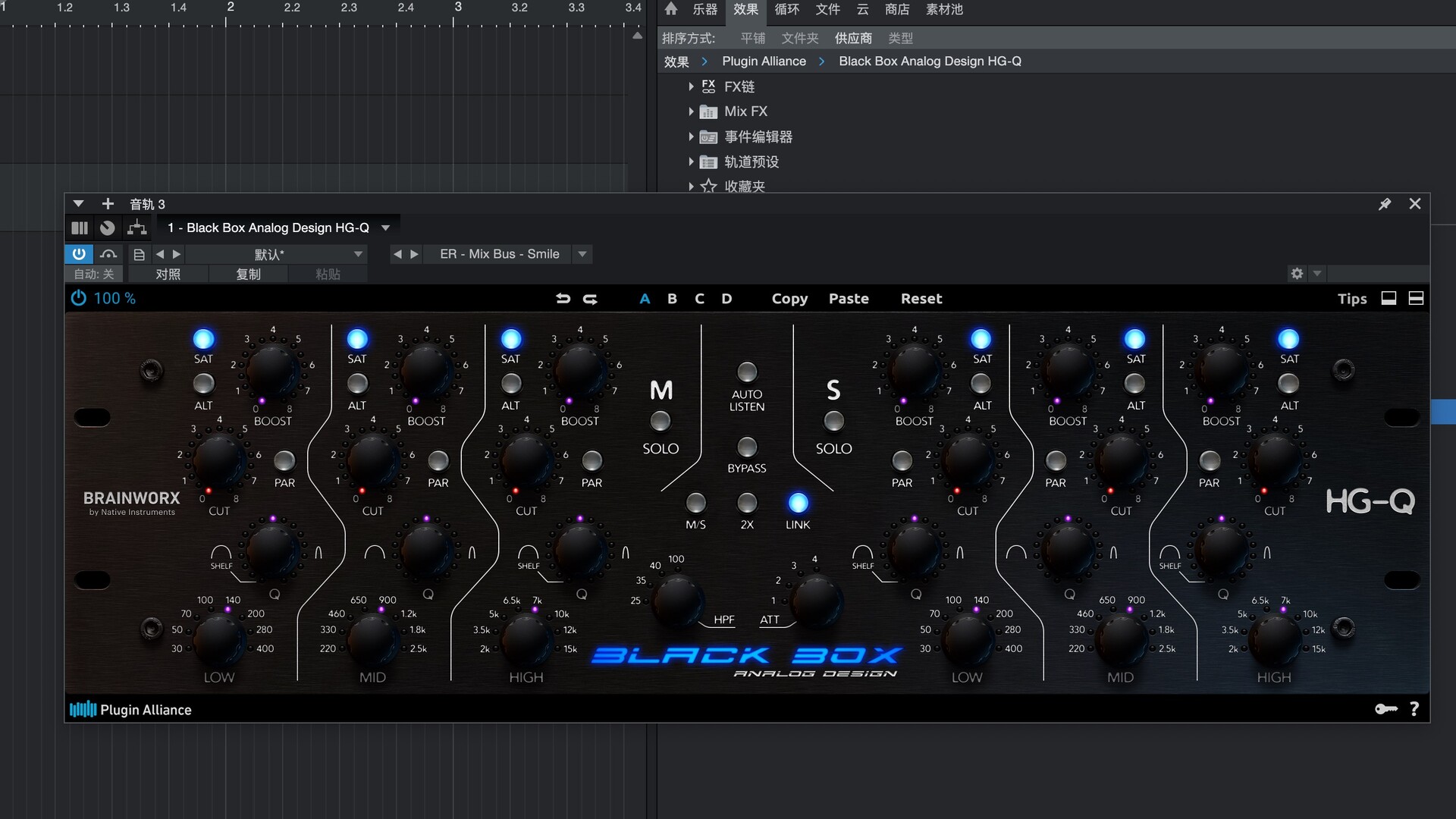Enable S SOLO button
This screenshot has width=1456, height=819.
point(833,421)
